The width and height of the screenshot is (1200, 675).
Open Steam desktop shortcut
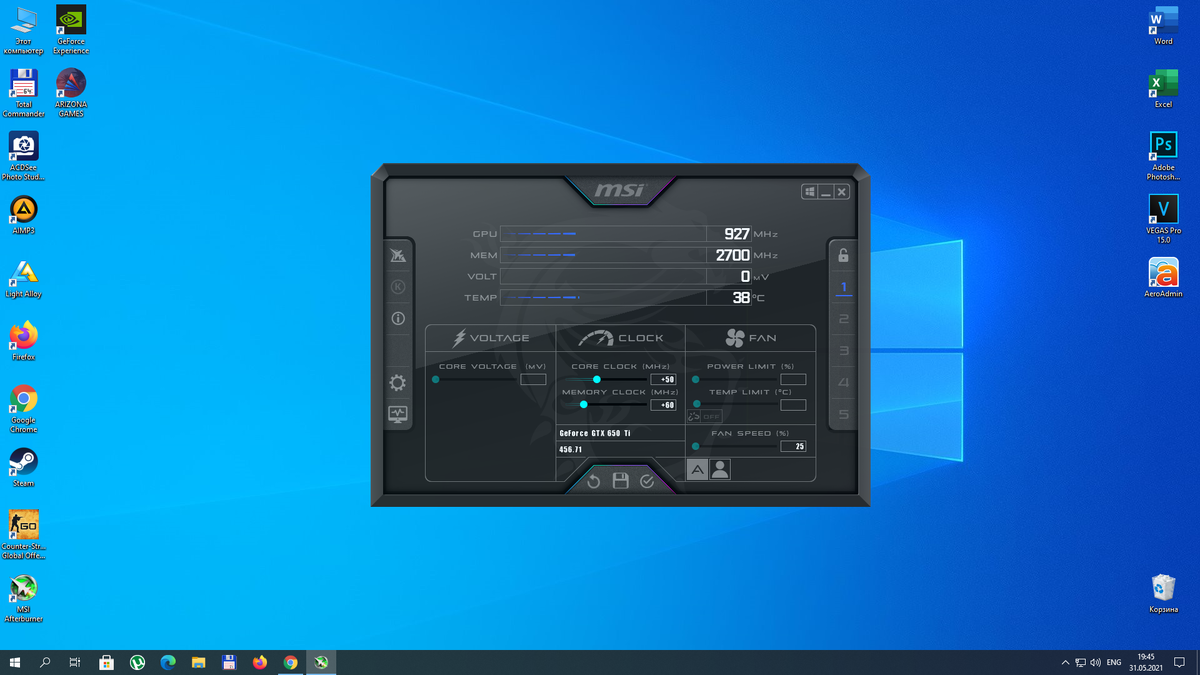coord(24,468)
